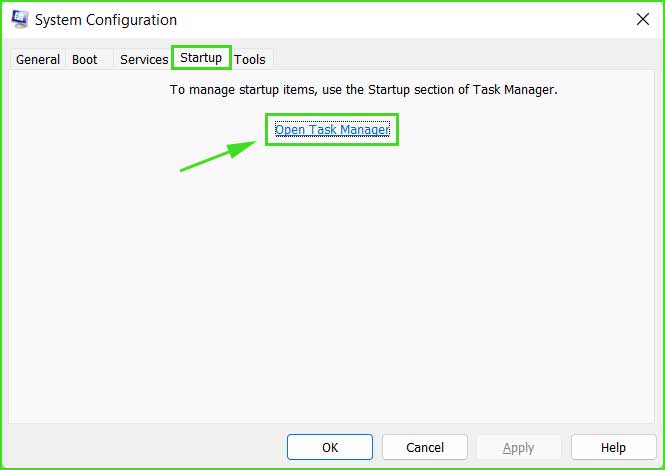Click blank tab strip right of Tools
The width and height of the screenshot is (665, 470).
point(464,59)
